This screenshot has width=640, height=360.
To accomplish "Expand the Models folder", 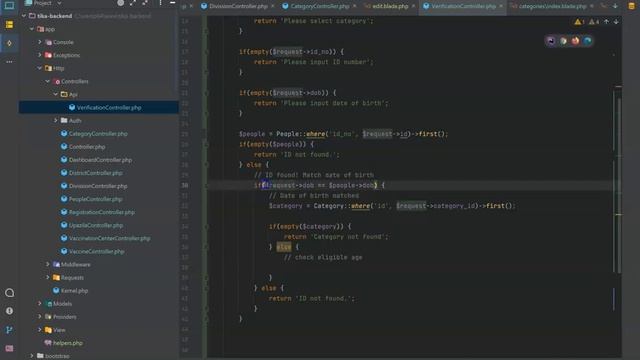I will (x=40, y=304).
